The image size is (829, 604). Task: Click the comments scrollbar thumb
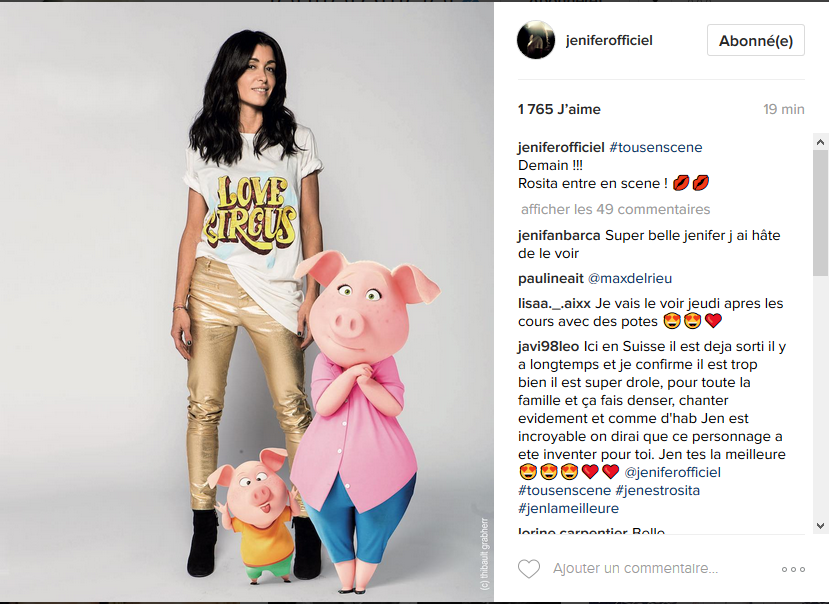(820, 213)
